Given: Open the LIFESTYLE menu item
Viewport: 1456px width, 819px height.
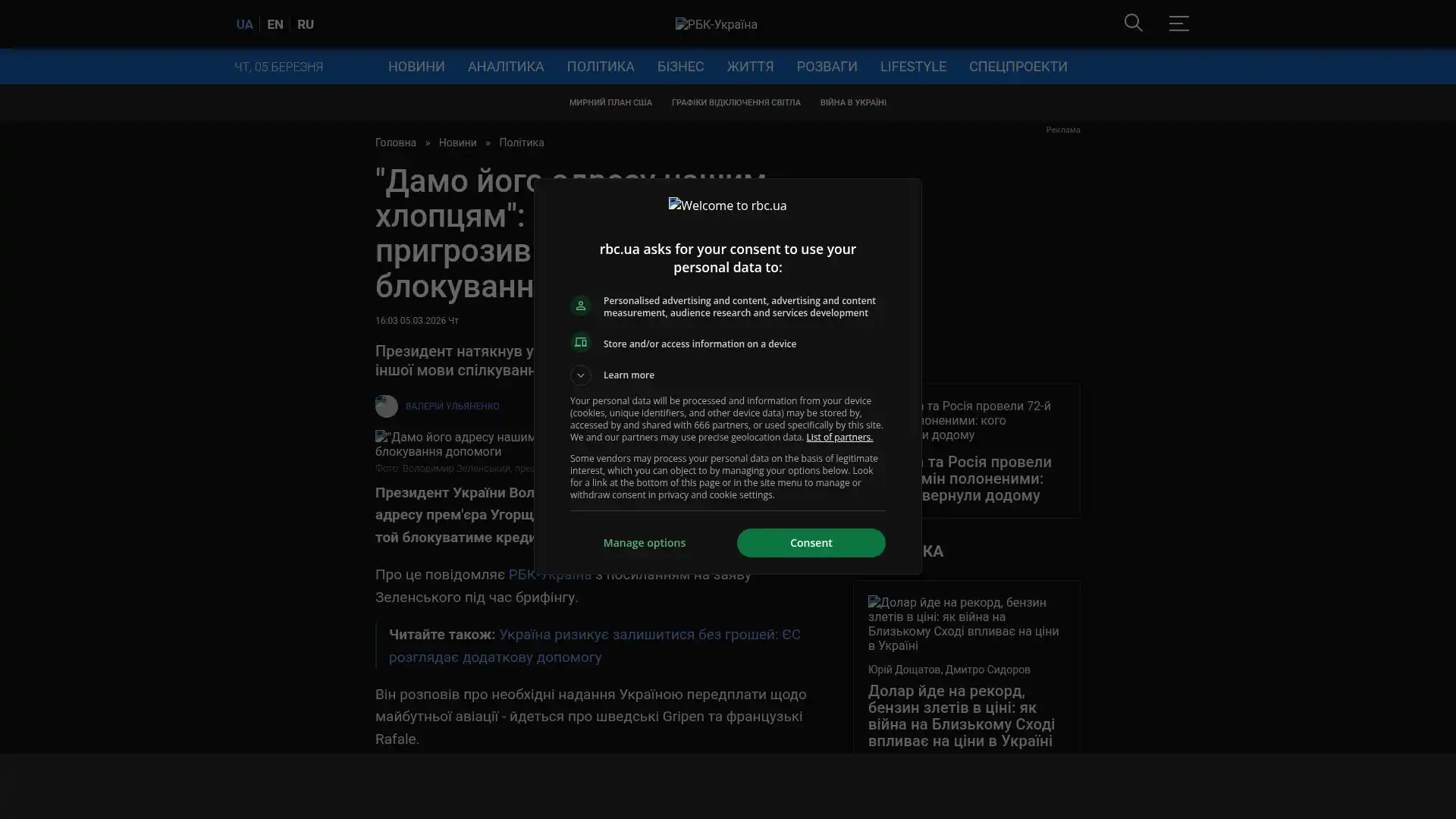Looking at the screenshot, I should coord(912,67).
